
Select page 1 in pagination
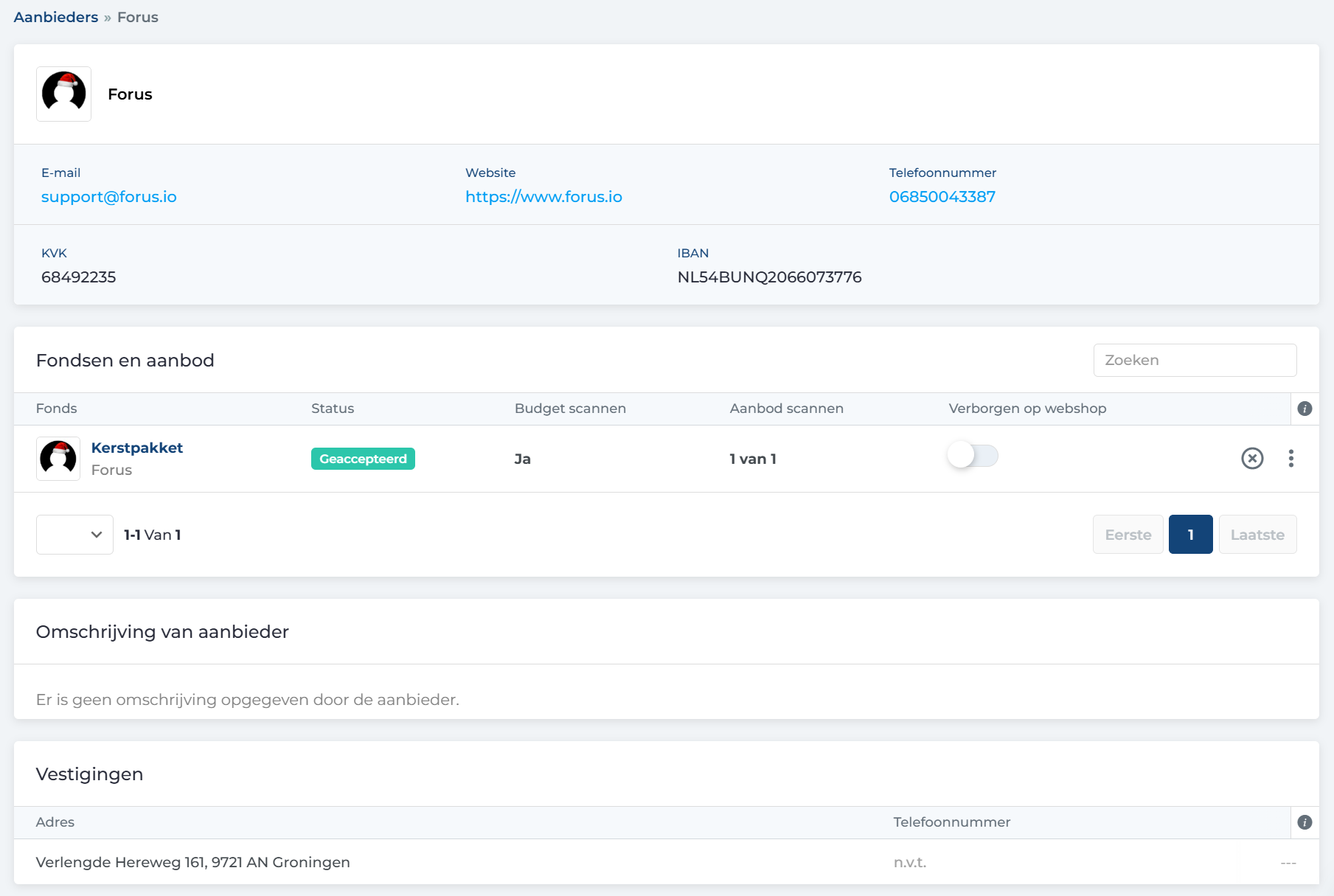click(1190, 535)
